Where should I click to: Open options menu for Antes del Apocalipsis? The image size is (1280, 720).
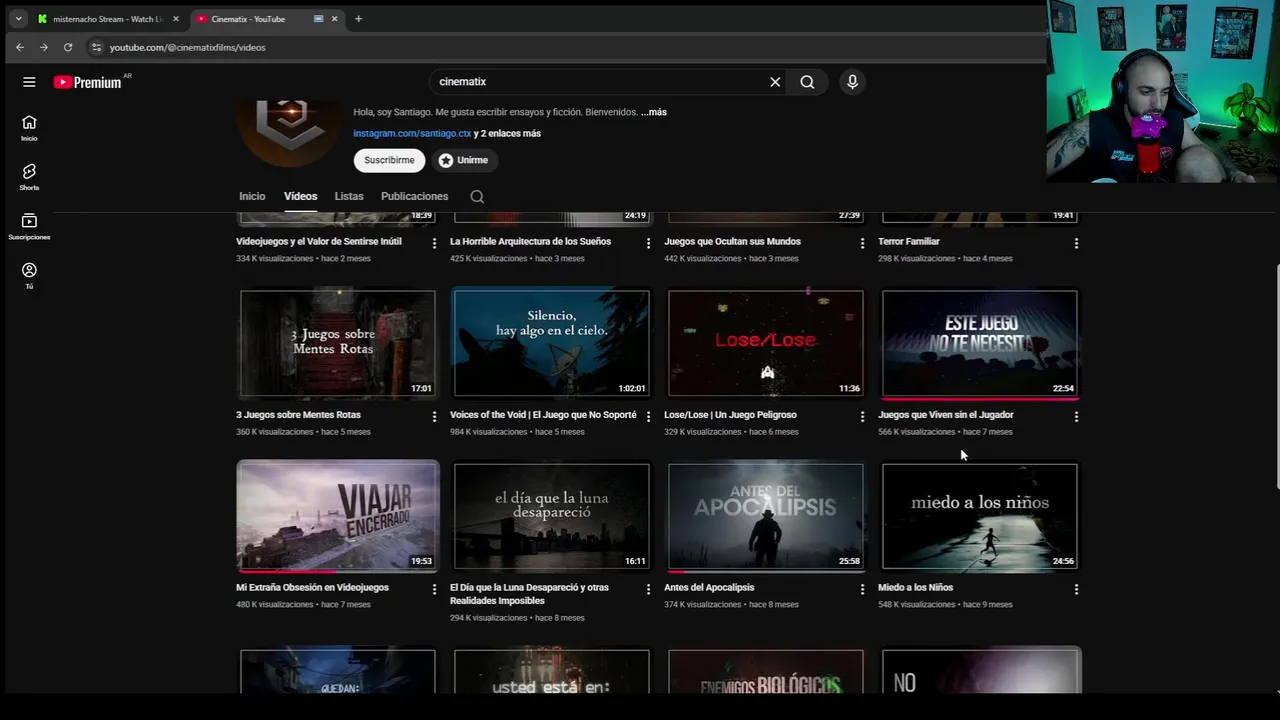click(x=862, y=589)
